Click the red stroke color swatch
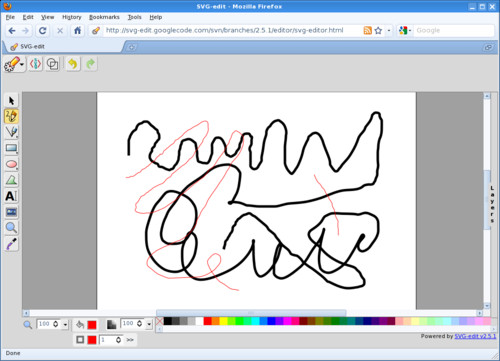 [x=92, y=340]
